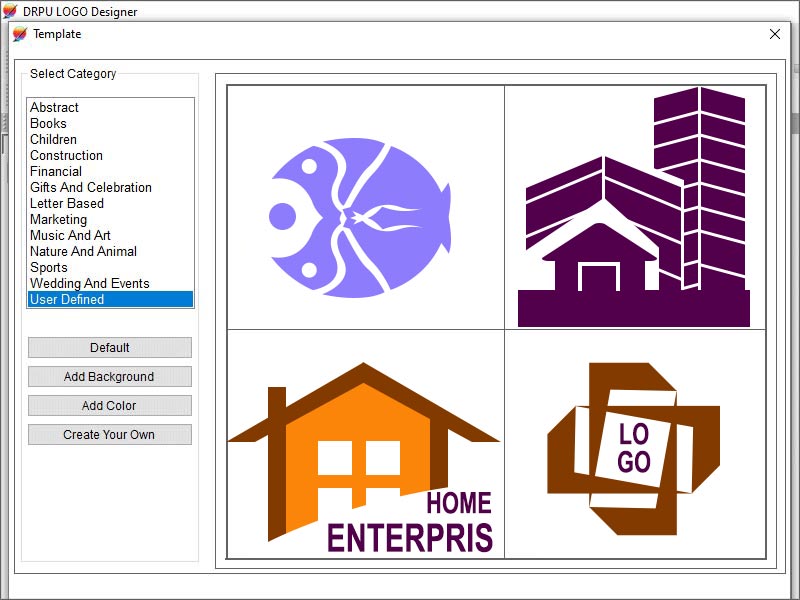This screenshot has width=800, height=600.
Task: Select the Abstract category
Action: point(55,107)
